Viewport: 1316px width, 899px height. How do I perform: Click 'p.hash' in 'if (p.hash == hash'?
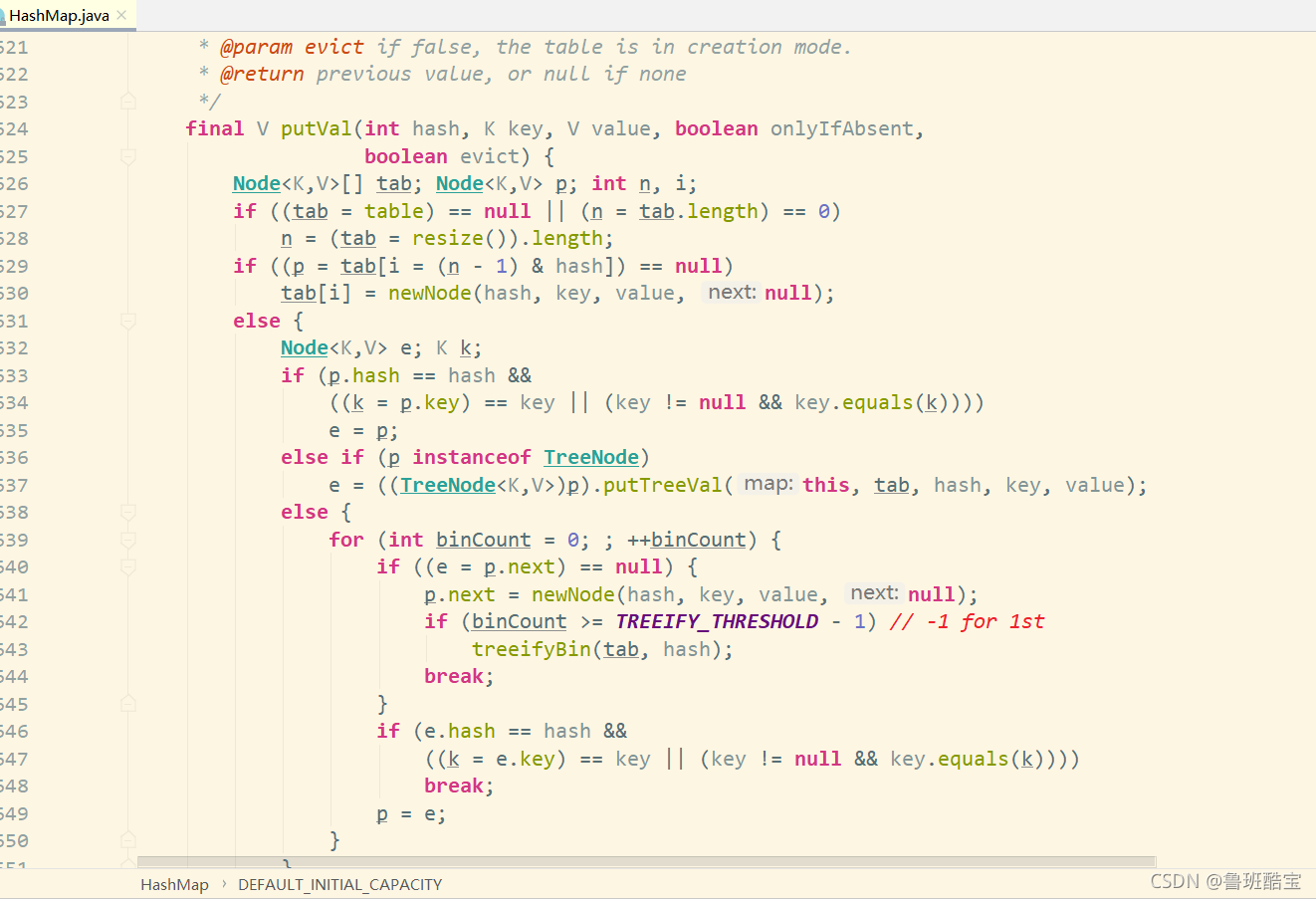coord(364,375)
